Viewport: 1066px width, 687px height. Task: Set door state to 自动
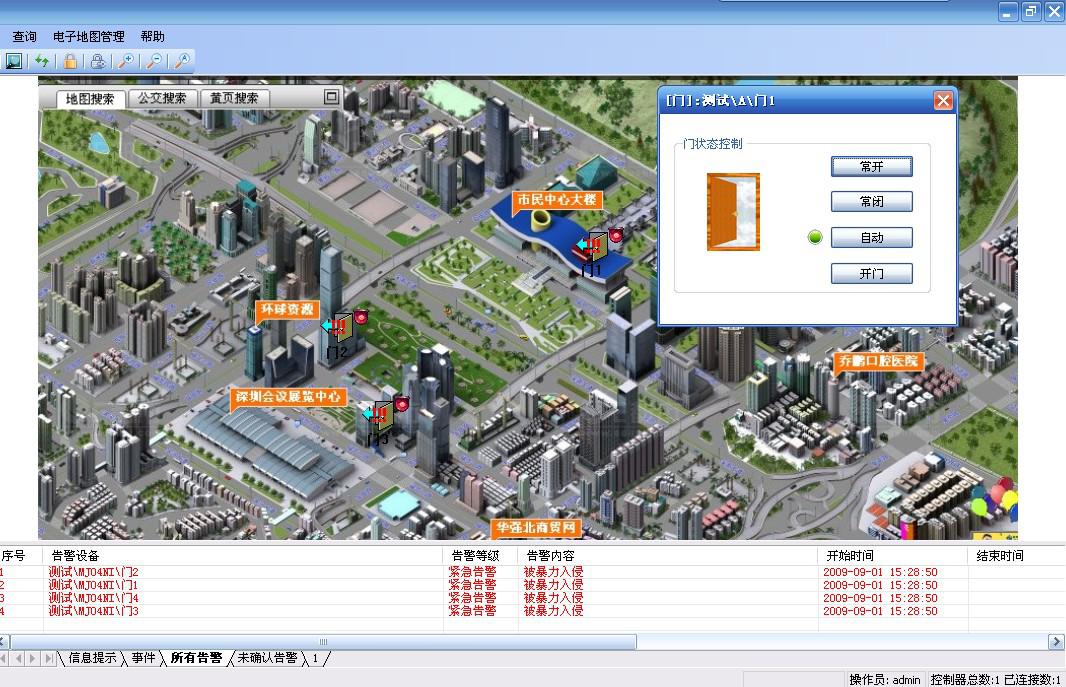(871, 238)
